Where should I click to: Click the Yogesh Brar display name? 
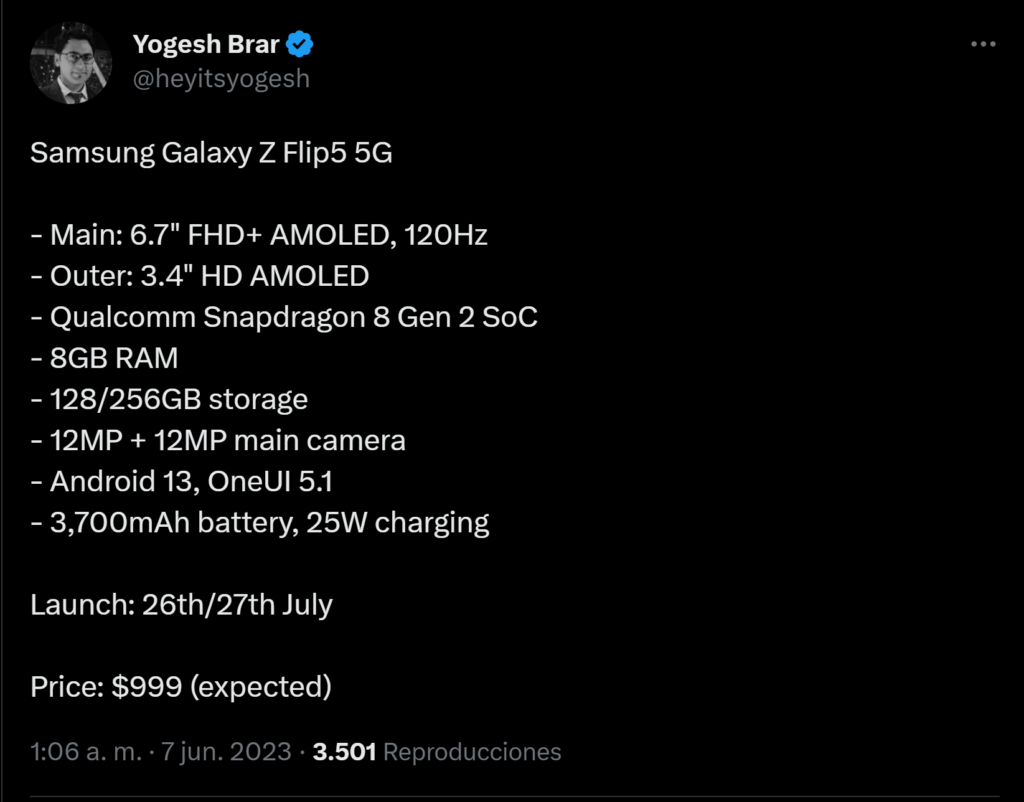[x=206, y=45]
